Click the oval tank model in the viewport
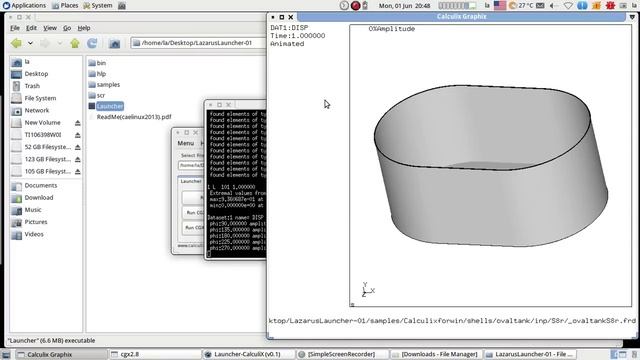 pos(491,166)
